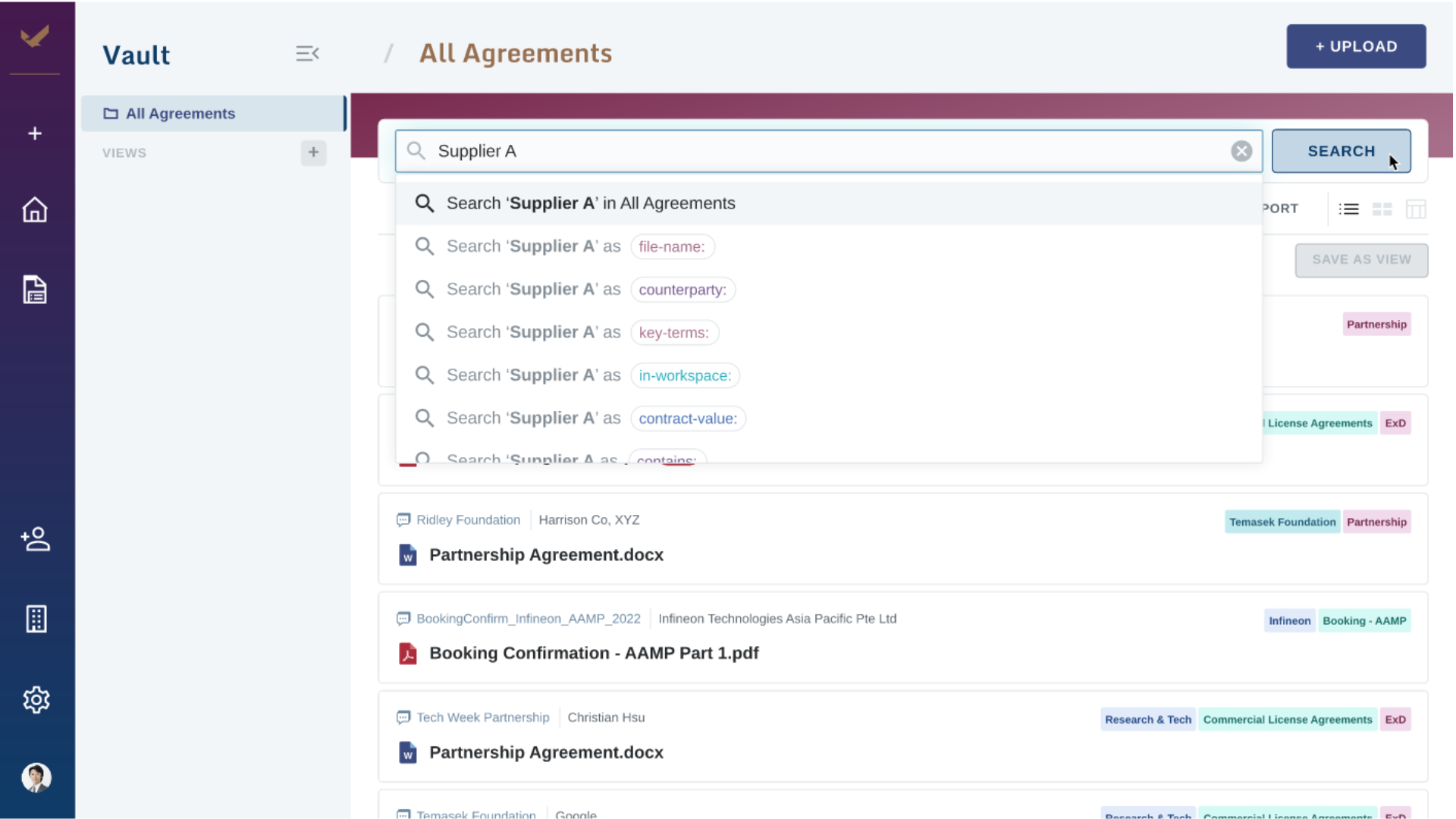Click the Supplier A search input
Viewport: 1456px width, 819px height.
828,151
